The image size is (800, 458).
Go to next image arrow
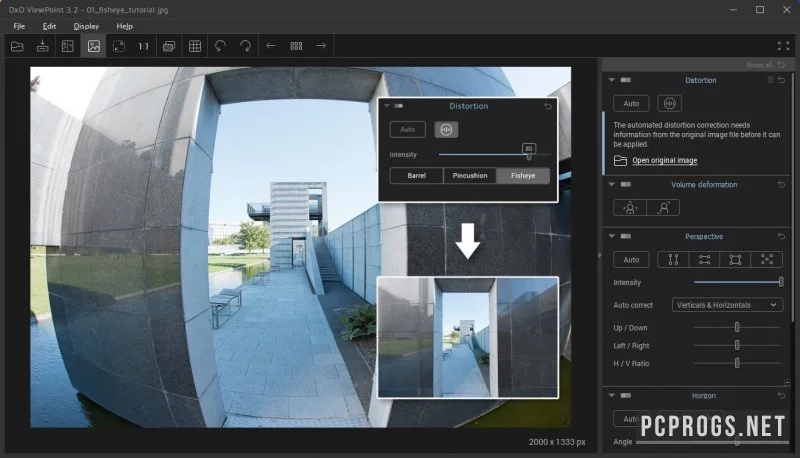(x=321, y=46)
